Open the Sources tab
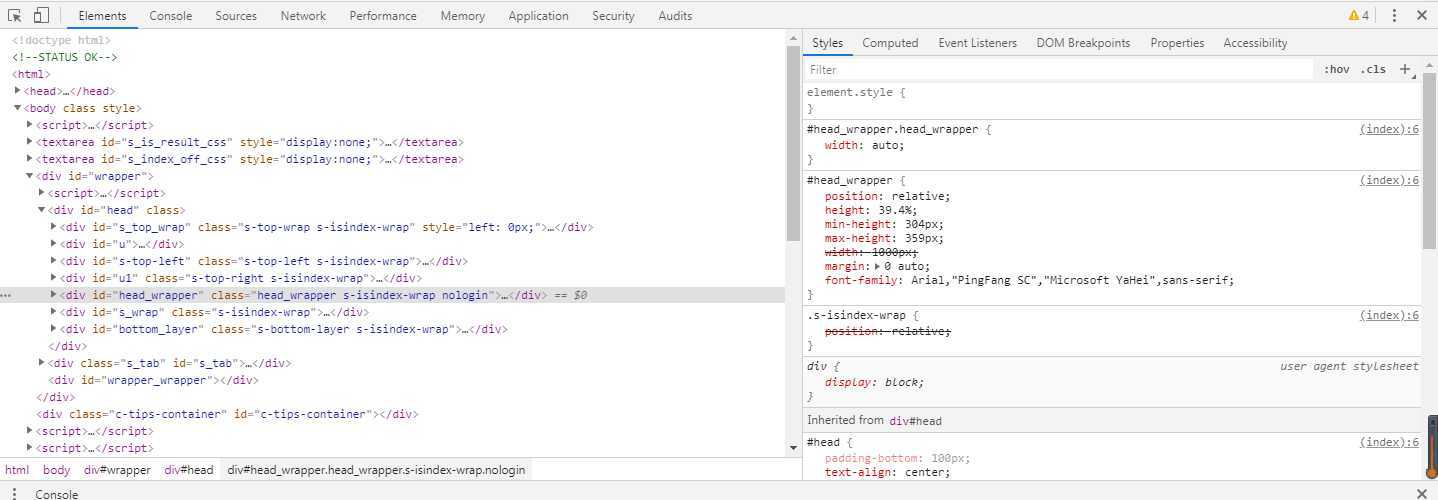 [x=236, y=15]
